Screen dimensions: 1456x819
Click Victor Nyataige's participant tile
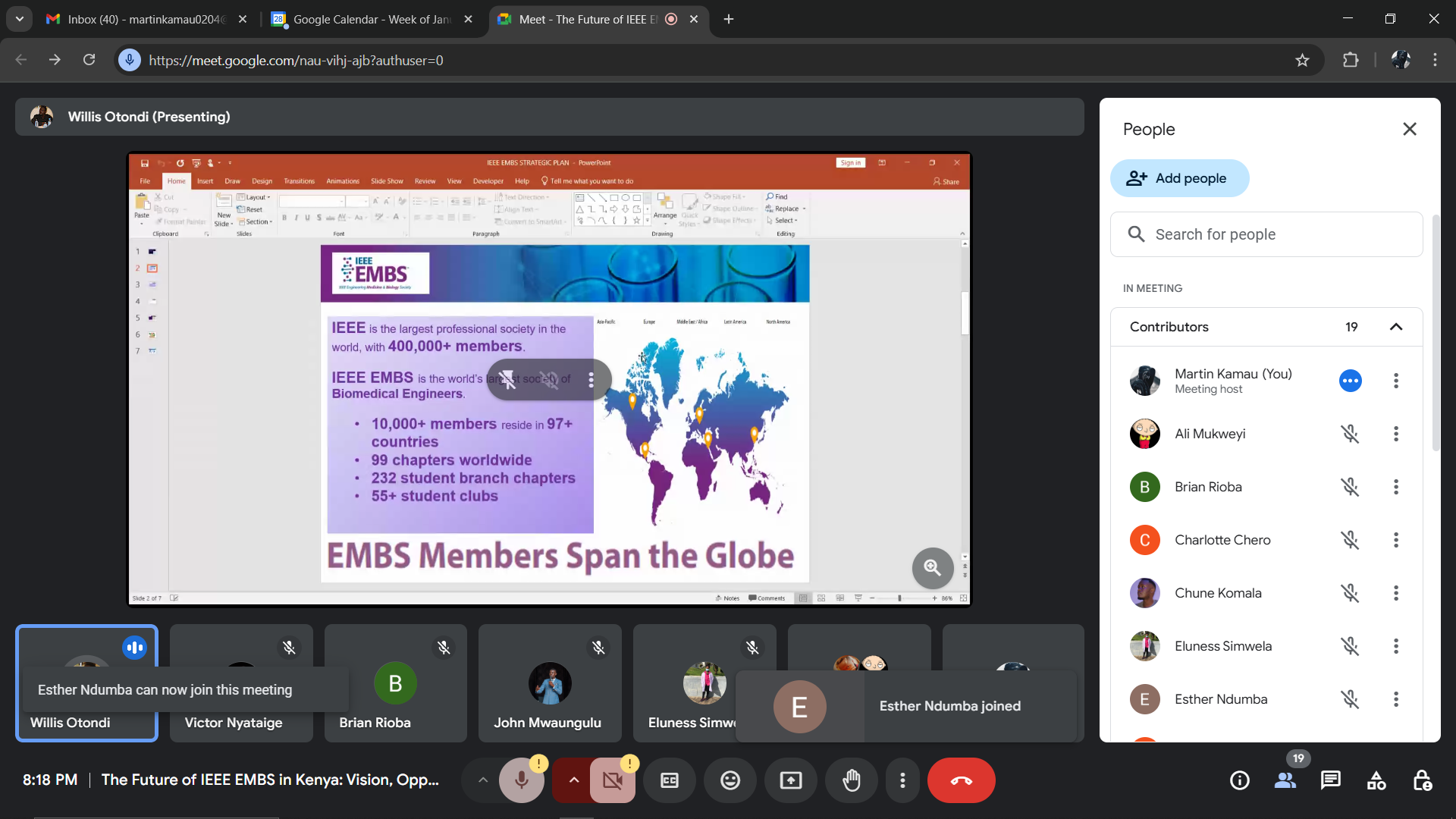(x=241, y=682)
